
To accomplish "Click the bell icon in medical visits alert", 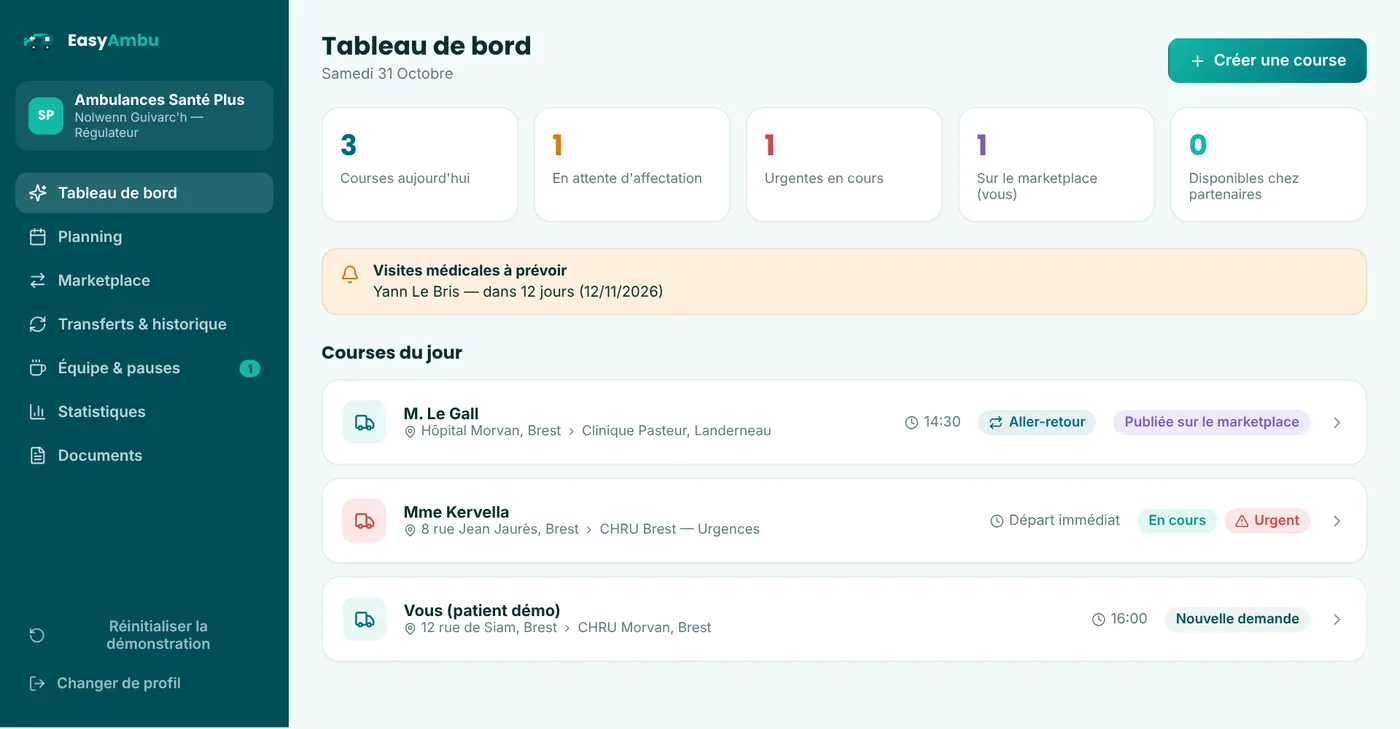I will (x=350, y=274).
